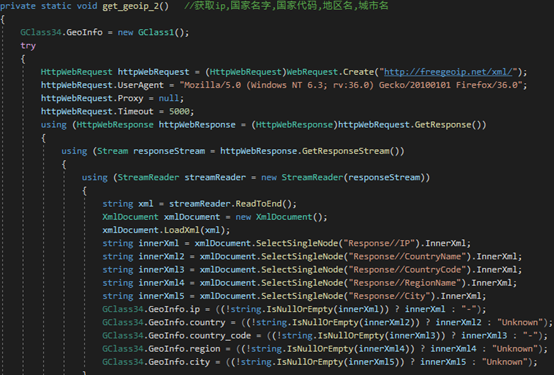This screenshot has width=554, height=375.
Task: Click the responseStream variable declaration
Action: [169, 151]
